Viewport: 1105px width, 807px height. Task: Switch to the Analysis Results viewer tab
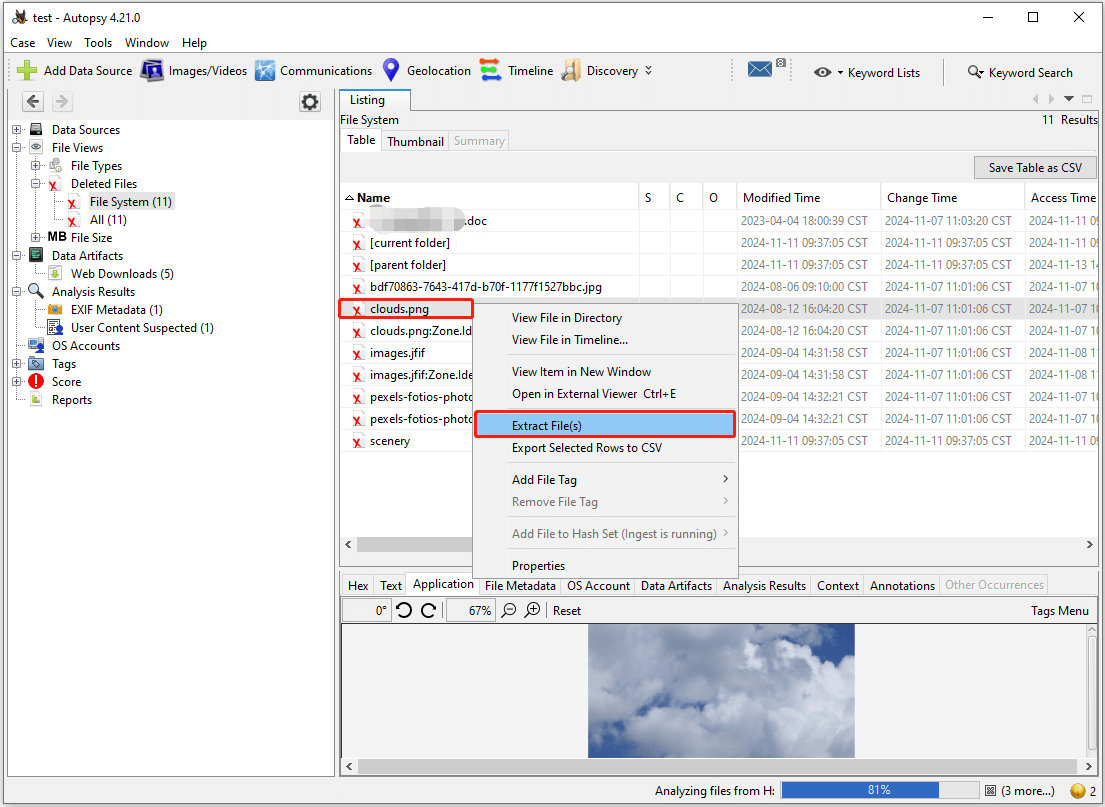click(764, 585)
